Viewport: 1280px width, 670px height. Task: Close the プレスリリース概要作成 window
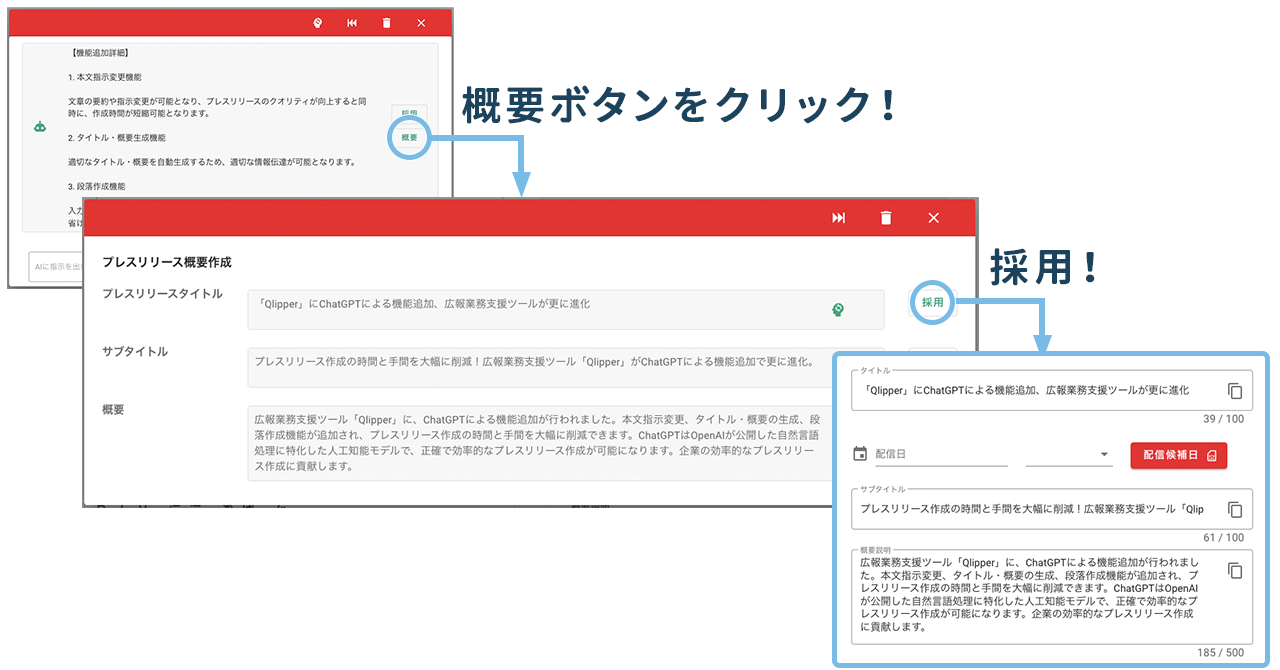click(x=933, y=218)
